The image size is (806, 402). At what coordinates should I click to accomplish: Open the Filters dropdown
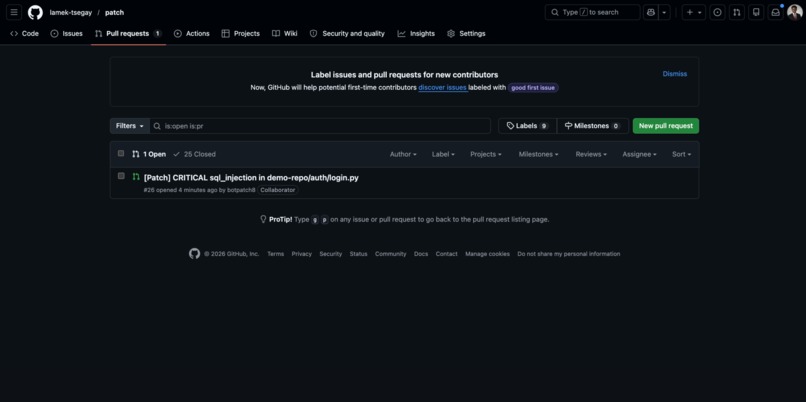point(130,126)
